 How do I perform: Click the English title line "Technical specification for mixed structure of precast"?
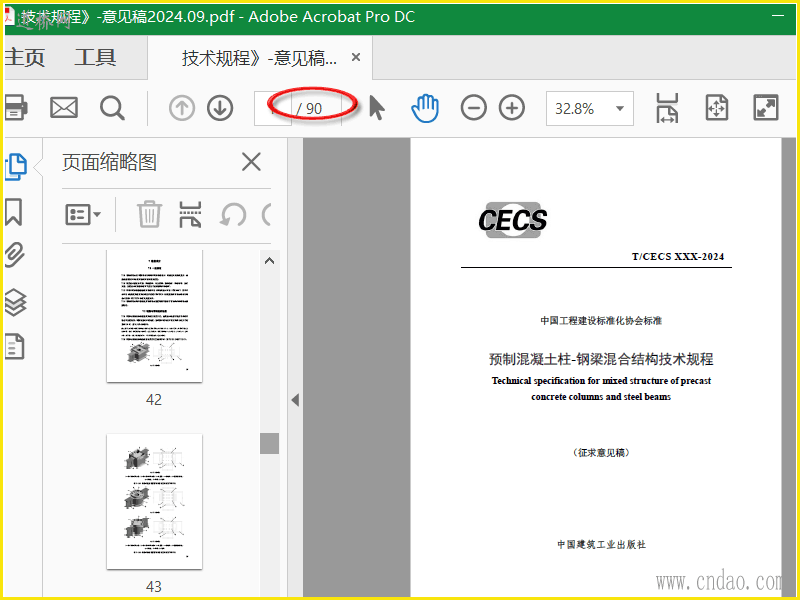point(601,381)
